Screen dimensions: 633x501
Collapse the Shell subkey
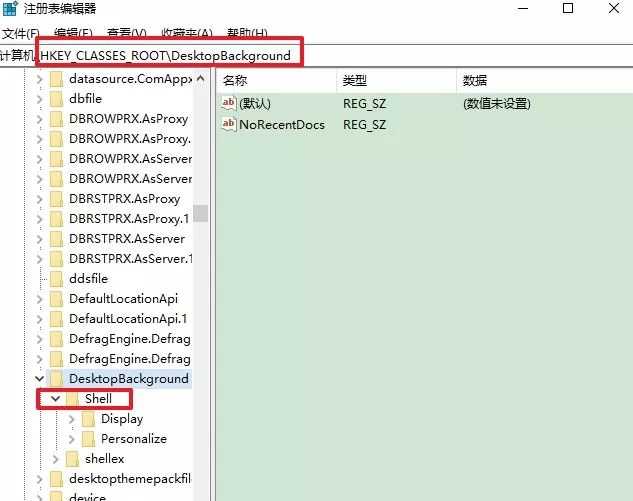click(55, 399)
